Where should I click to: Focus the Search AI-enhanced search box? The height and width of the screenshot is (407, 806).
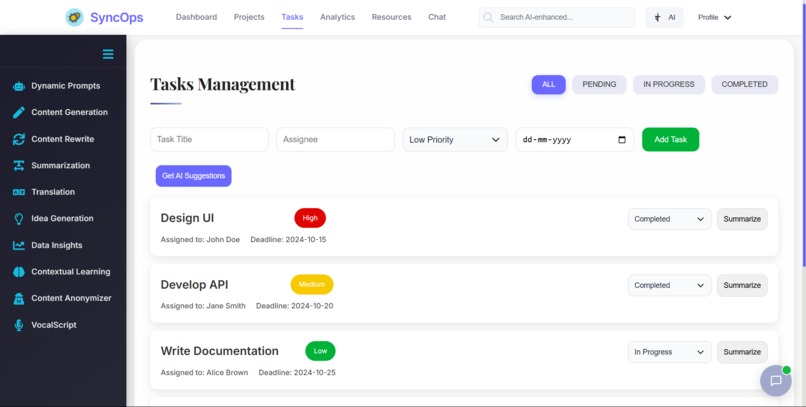pyautogui.click(x=557, y=17)
